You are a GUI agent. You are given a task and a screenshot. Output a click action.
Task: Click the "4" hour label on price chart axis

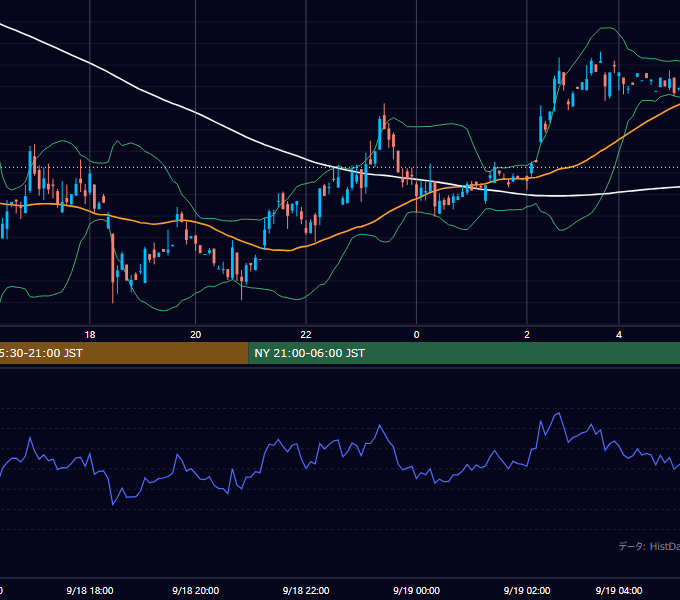pos(619,335)
